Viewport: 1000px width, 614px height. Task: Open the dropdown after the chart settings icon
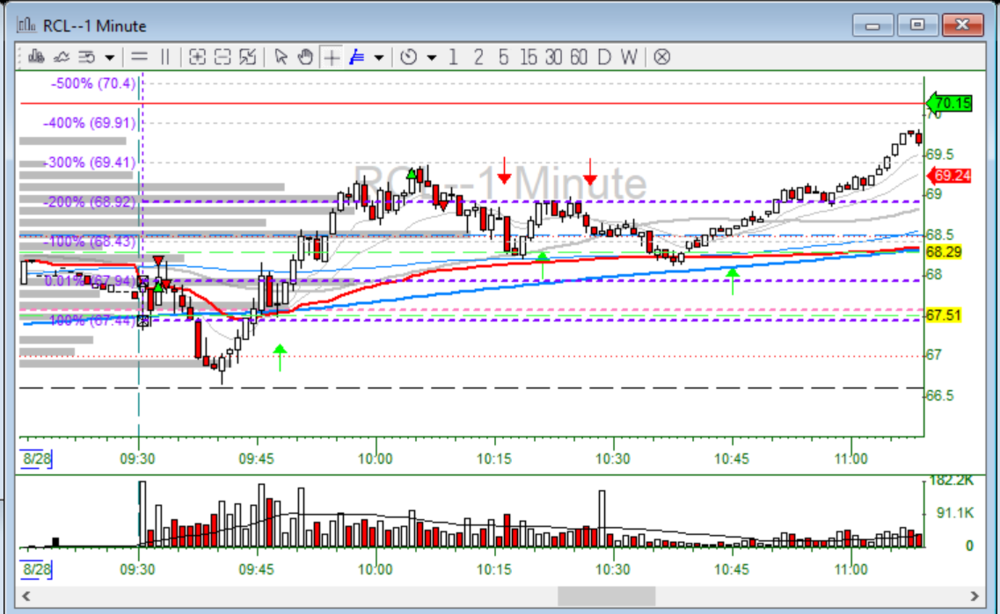(x=109, y=57)
